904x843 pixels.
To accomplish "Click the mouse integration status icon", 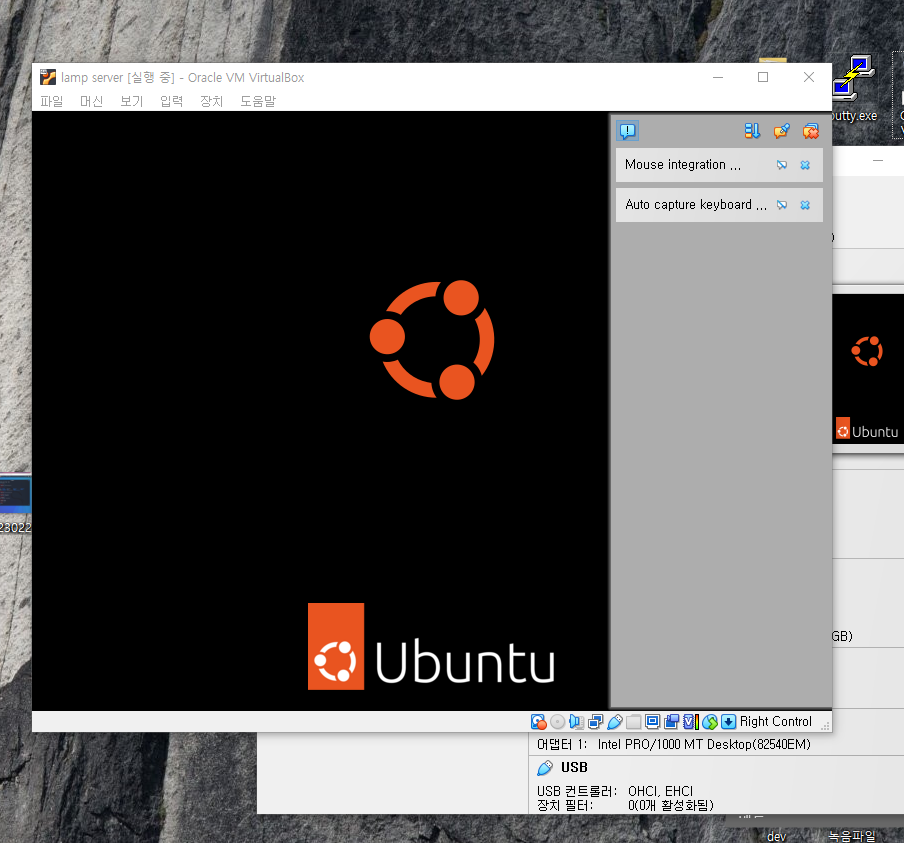I will [710, 722].
